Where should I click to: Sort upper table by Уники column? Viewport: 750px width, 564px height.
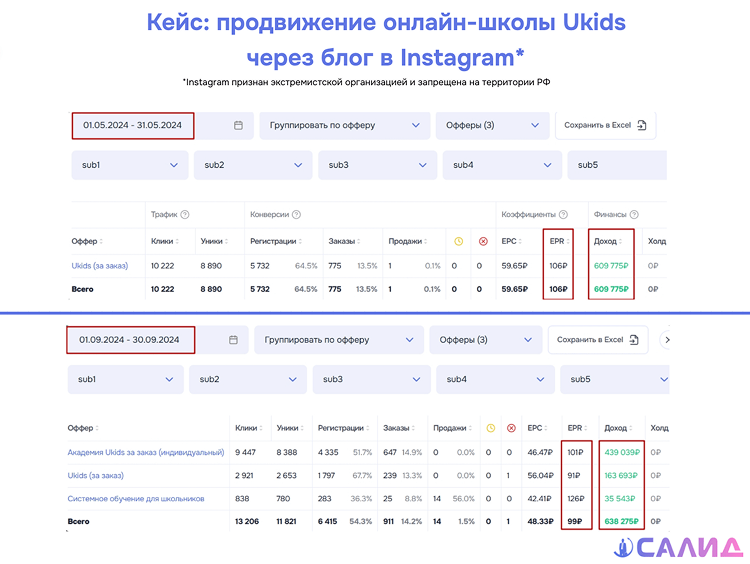(214, 241)
